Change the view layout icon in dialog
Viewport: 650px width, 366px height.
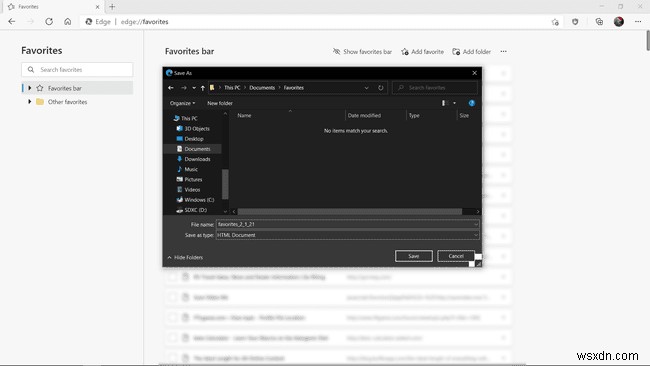tap(444, 103)
